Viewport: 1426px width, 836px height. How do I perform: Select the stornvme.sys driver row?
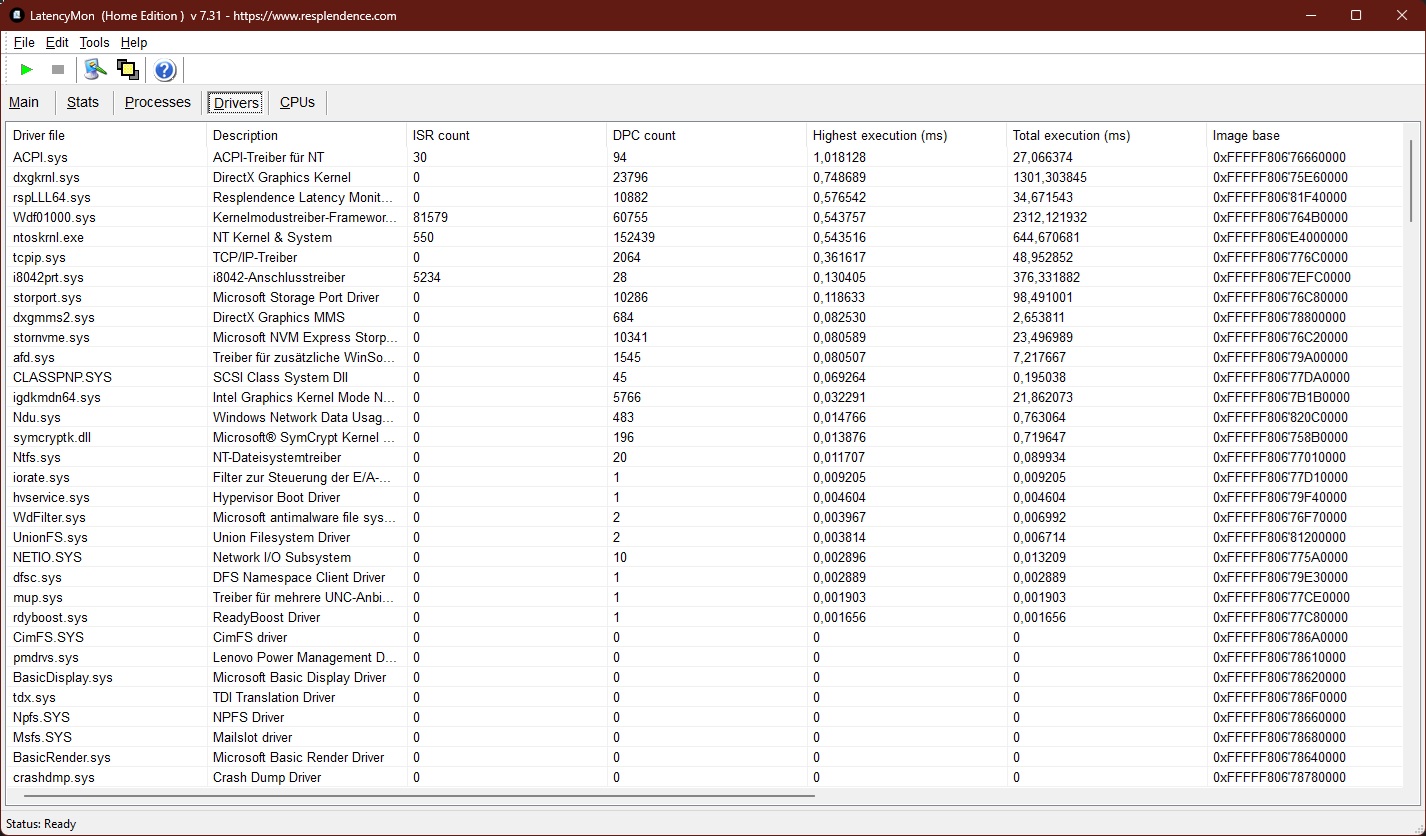pyautogui.click(x=705, y=337)
